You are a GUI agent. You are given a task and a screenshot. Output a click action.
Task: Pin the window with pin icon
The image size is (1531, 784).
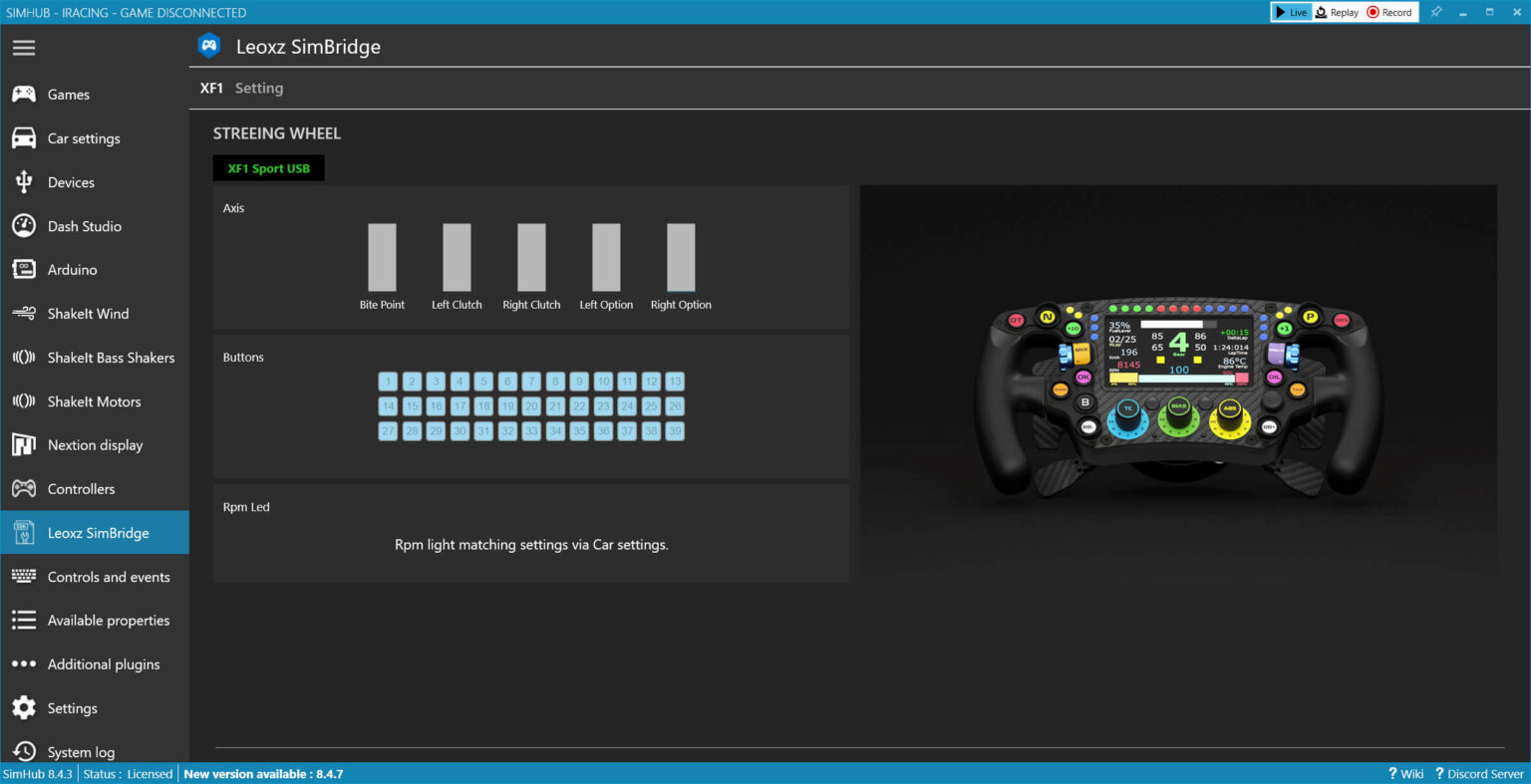[x=1436, y=12]
